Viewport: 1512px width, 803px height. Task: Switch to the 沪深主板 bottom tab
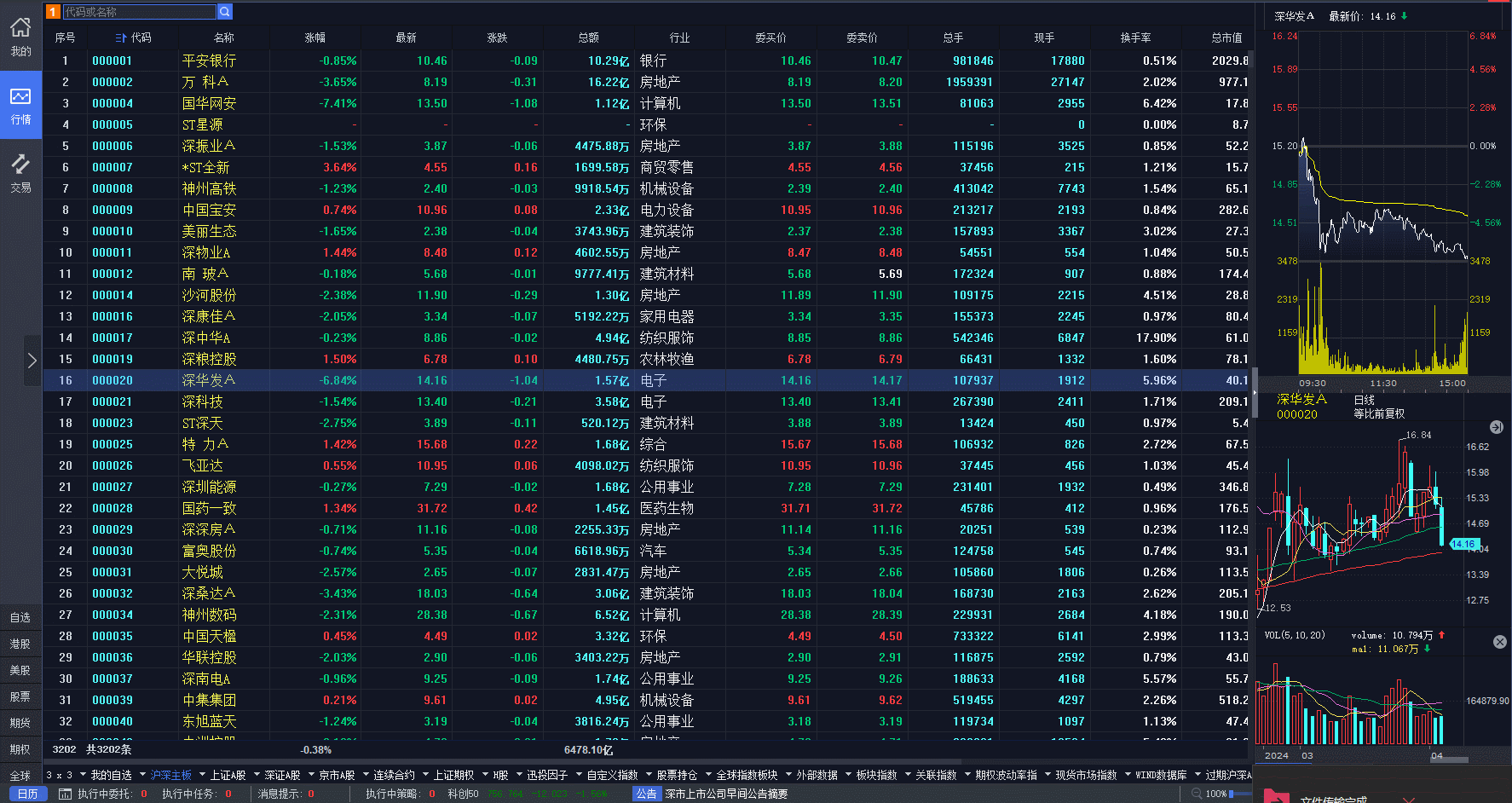coord(170,775)
